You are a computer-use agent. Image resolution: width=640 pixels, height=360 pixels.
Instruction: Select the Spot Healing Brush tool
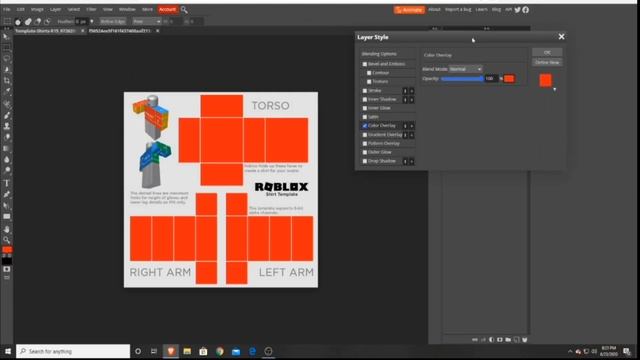point(7,104)
